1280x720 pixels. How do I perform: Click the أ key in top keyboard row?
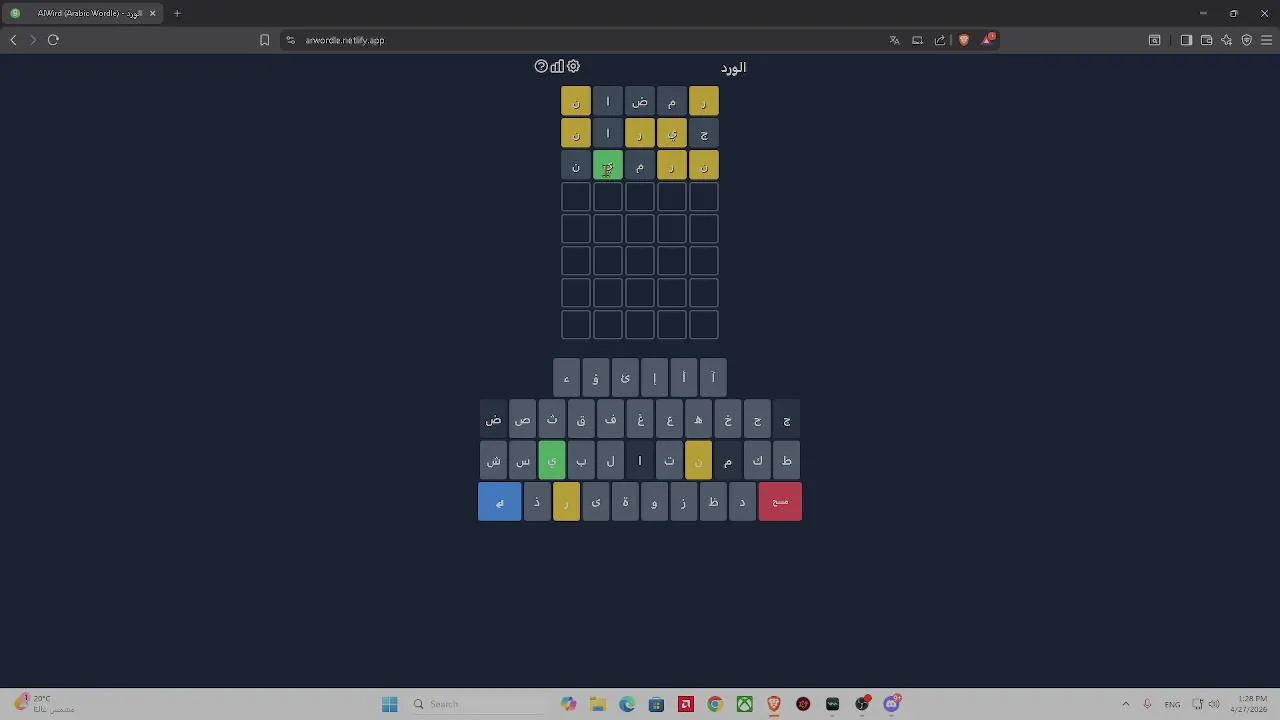coord(684,378)
